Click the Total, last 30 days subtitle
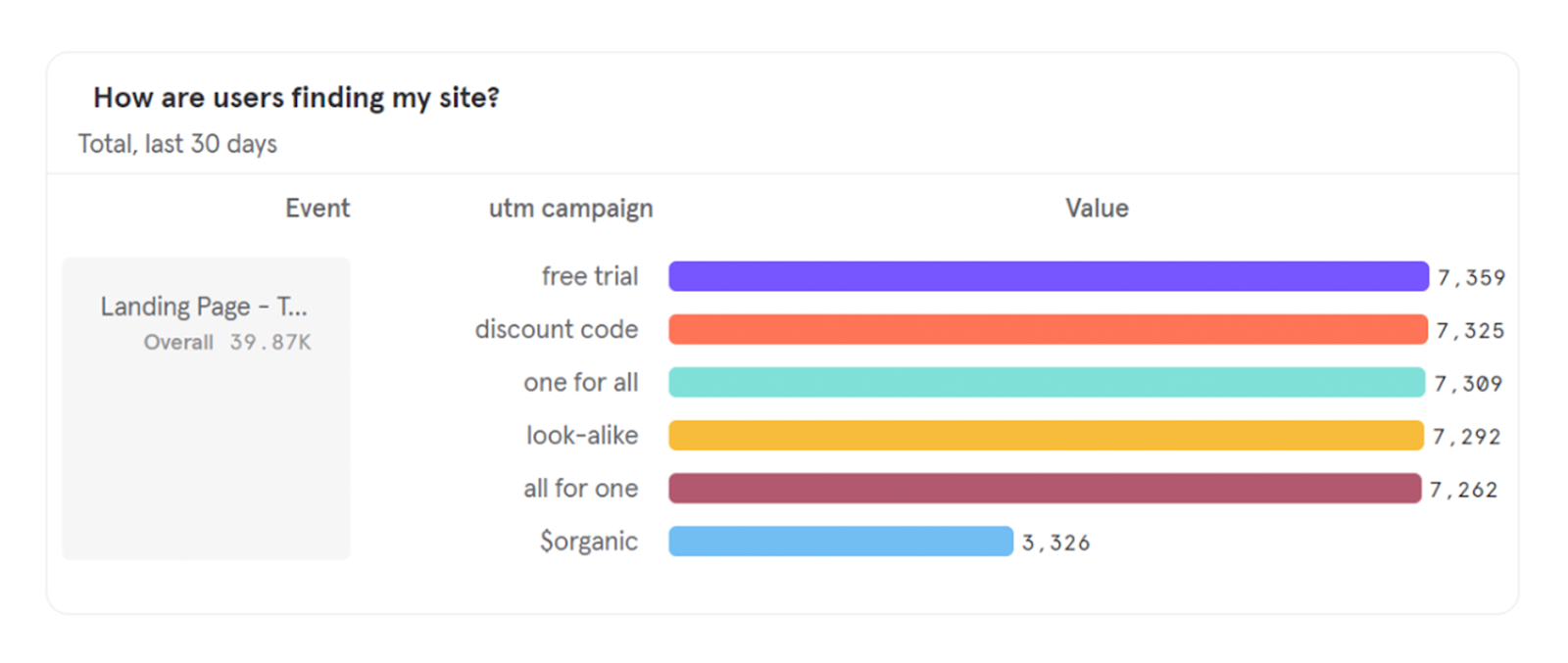This screenshot has width=1568, height=663. [x=177, y=144]
